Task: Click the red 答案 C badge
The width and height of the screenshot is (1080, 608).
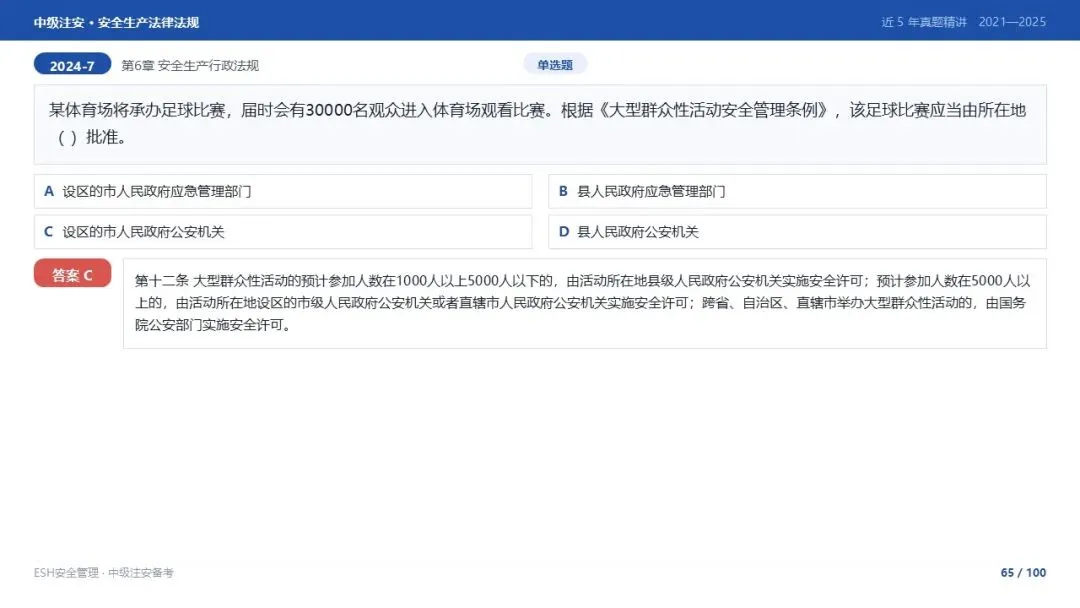Action: pos(72,274)
